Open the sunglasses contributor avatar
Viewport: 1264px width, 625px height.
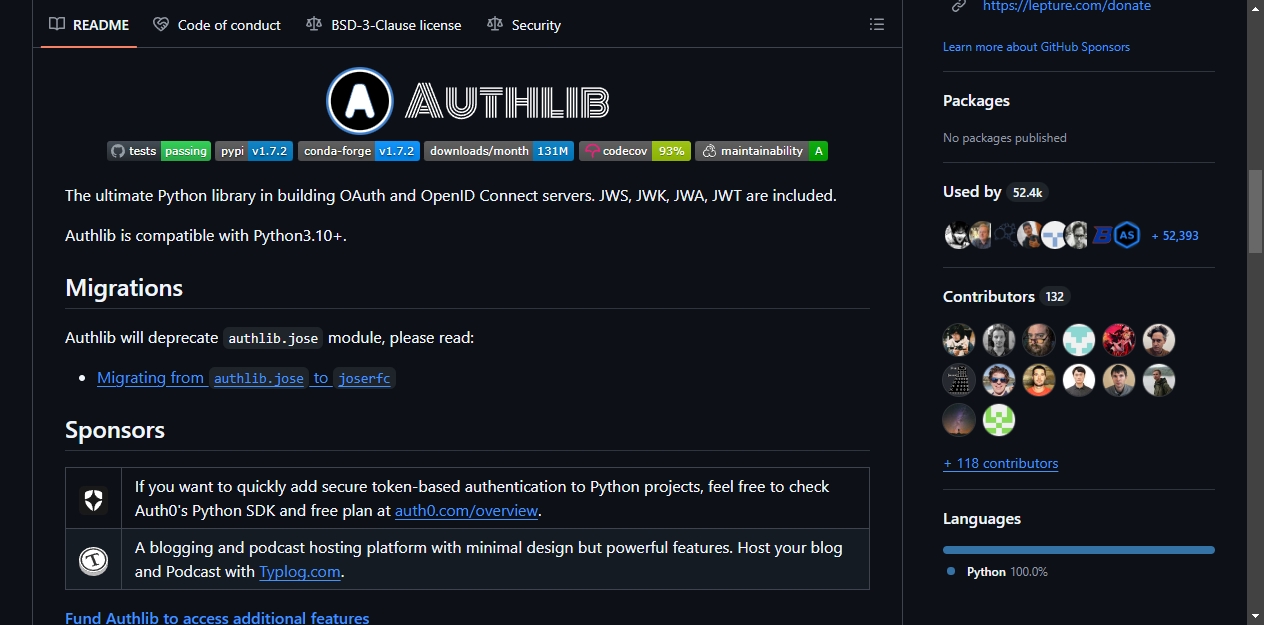pos(999,380)
